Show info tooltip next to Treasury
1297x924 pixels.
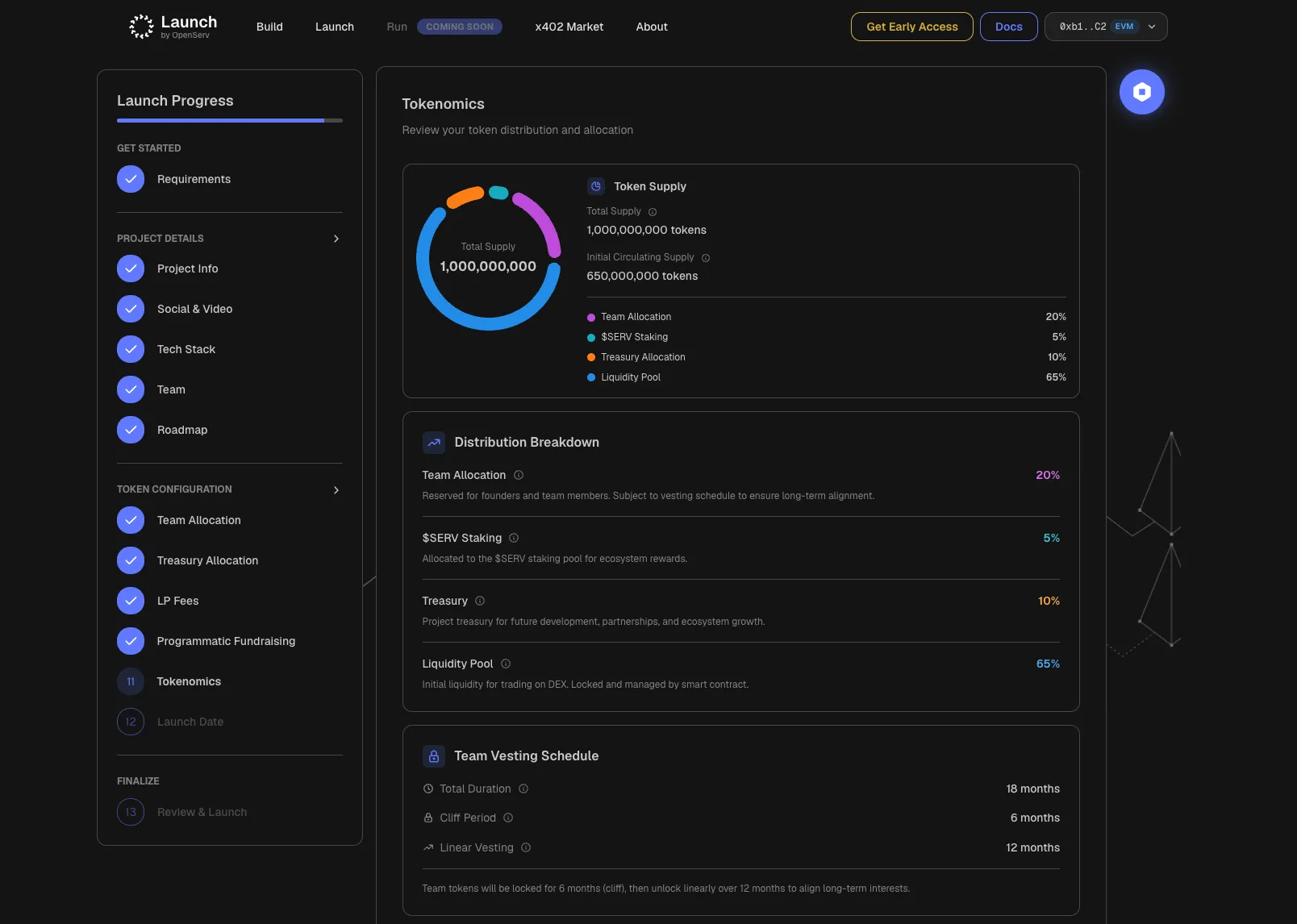coord(480,601)
